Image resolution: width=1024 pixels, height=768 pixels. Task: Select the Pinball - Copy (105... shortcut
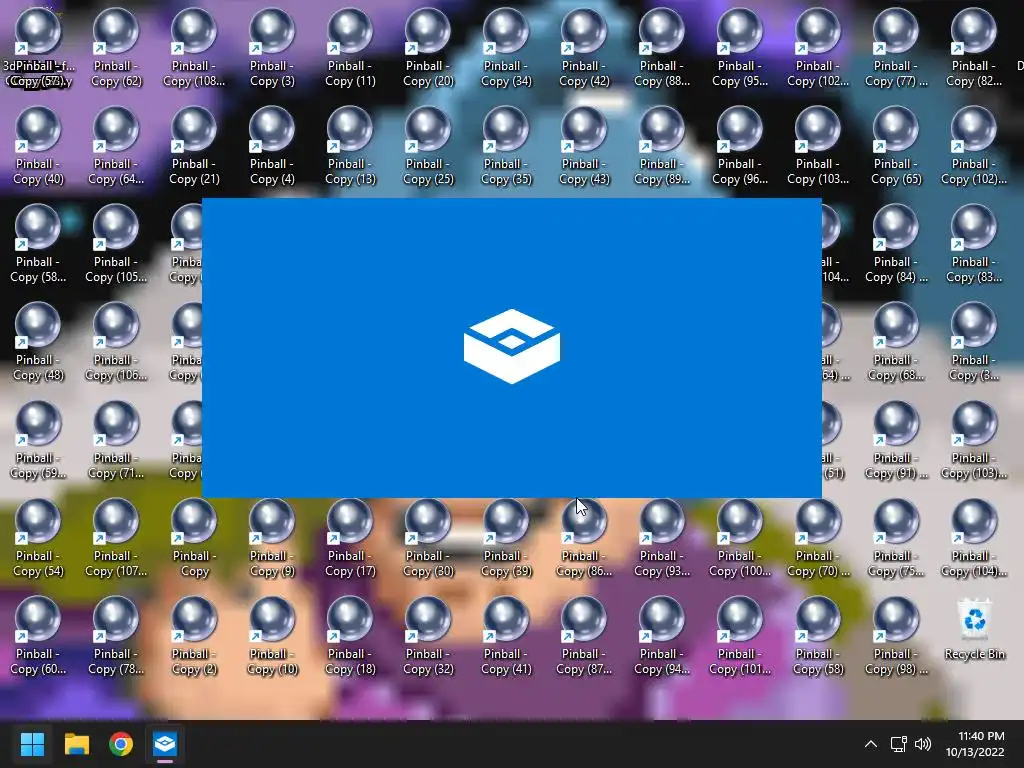(x=116, y=244)
